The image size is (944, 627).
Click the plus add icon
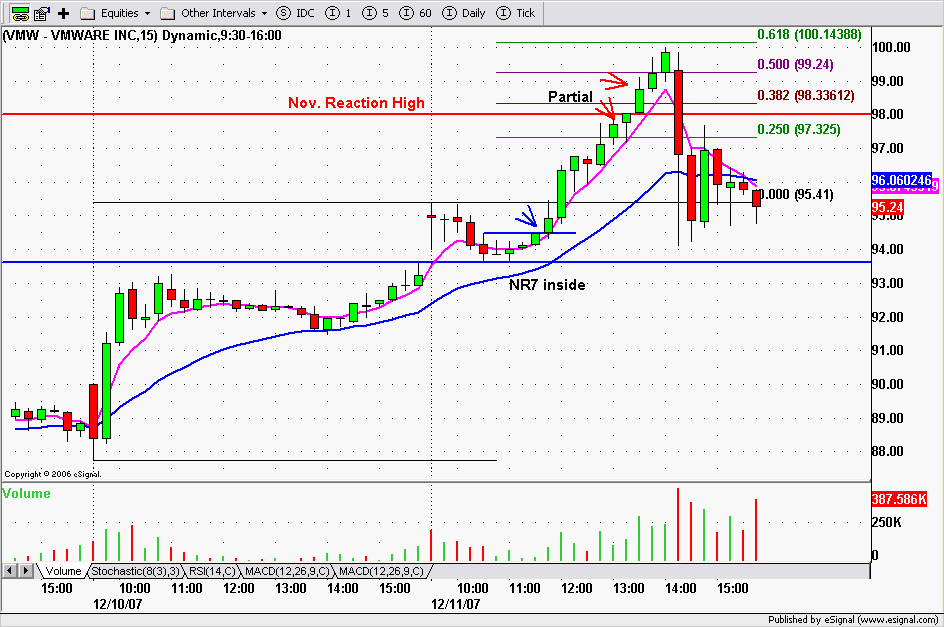63,13
